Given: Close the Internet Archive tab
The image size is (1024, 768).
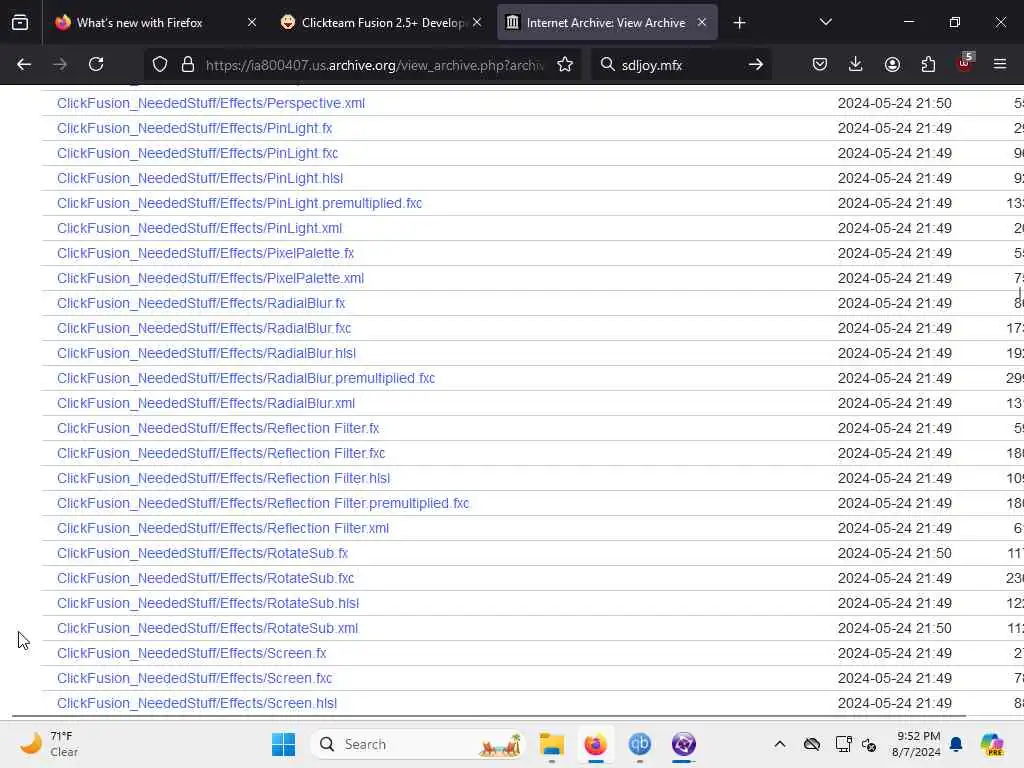Looking at the screenshot, I should pos(701,22).
